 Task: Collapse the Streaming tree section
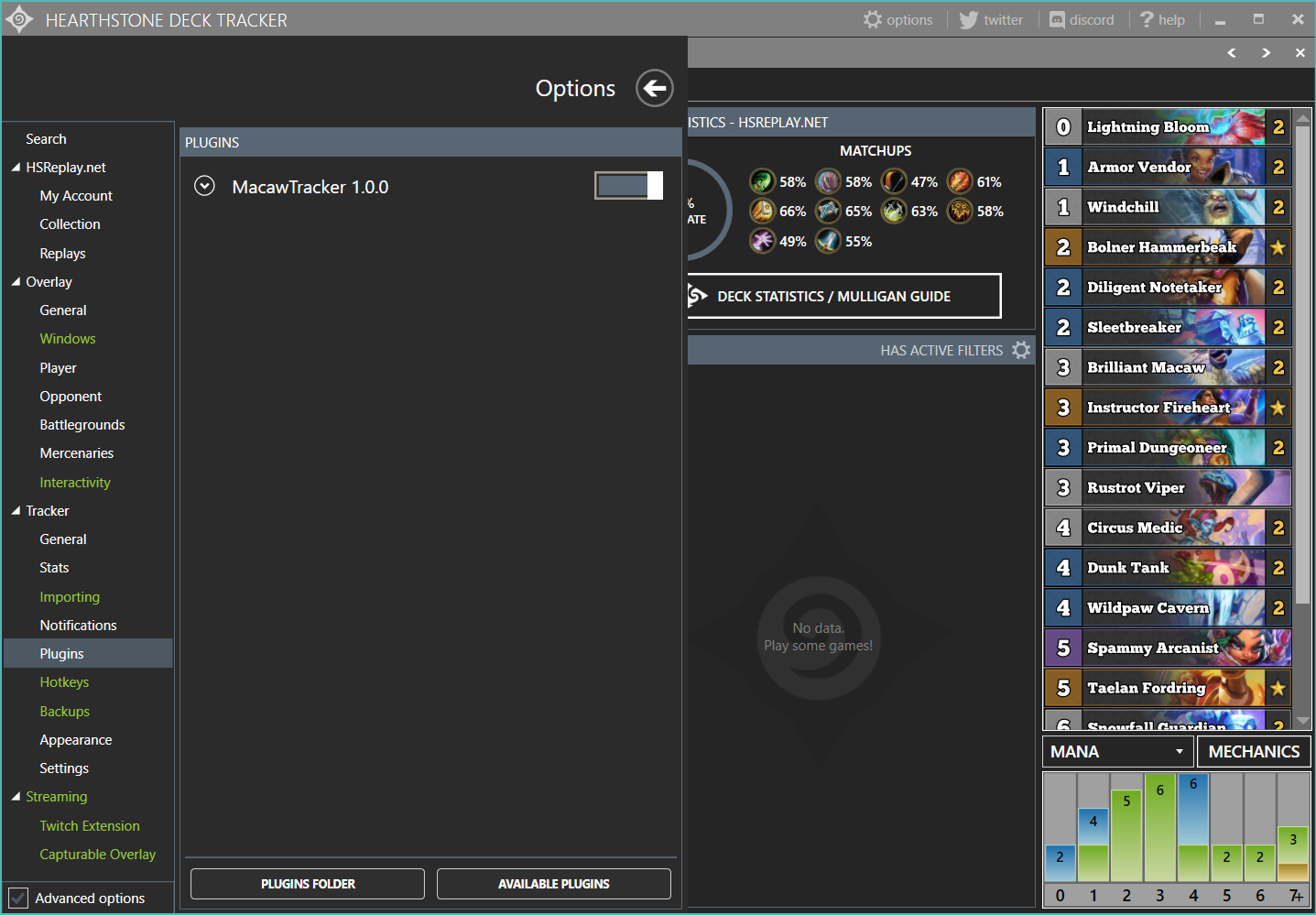coord(16,797)
